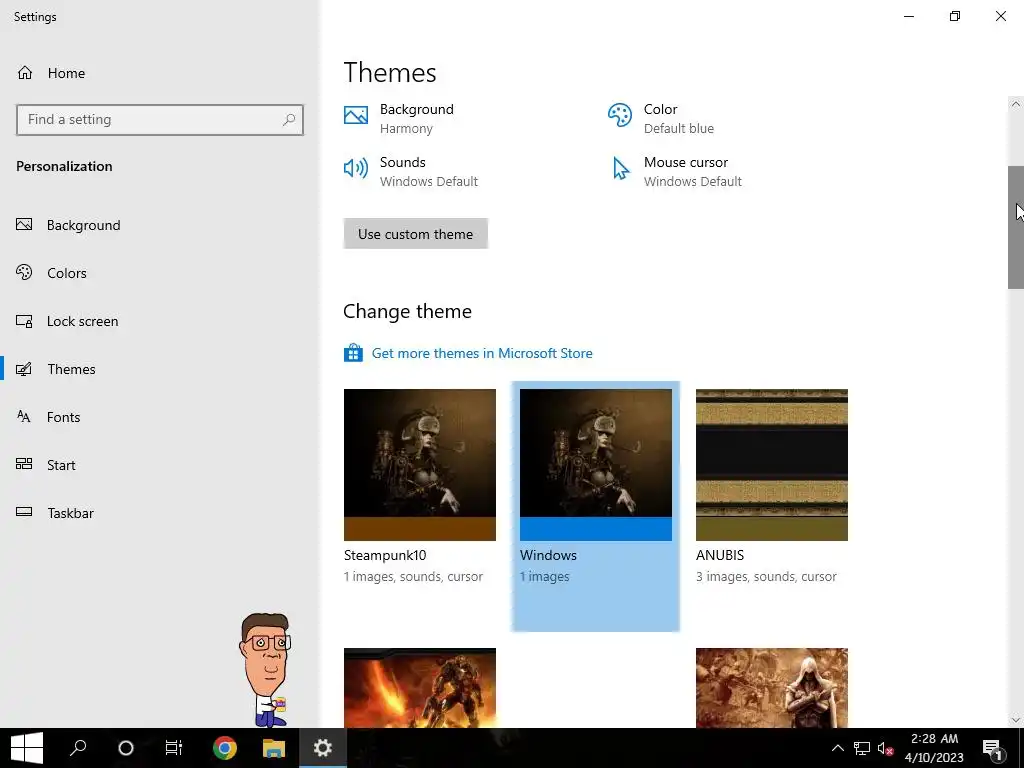Click the Fonts icon in sidebar
This screenshot has height=768, width=1024.
click(24, 417)
